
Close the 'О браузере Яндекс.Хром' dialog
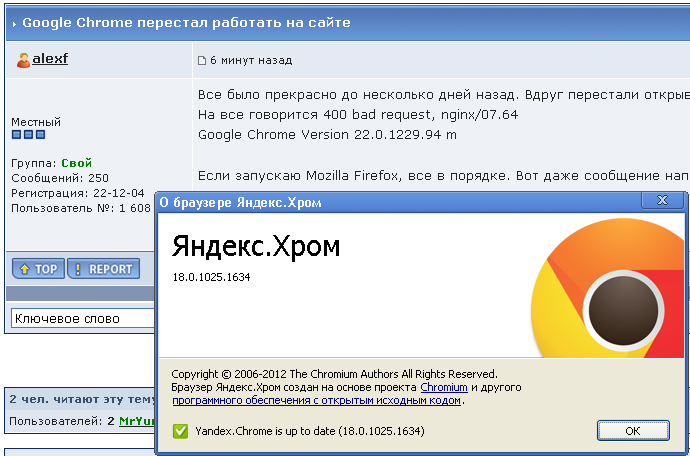tap(662, 200)
